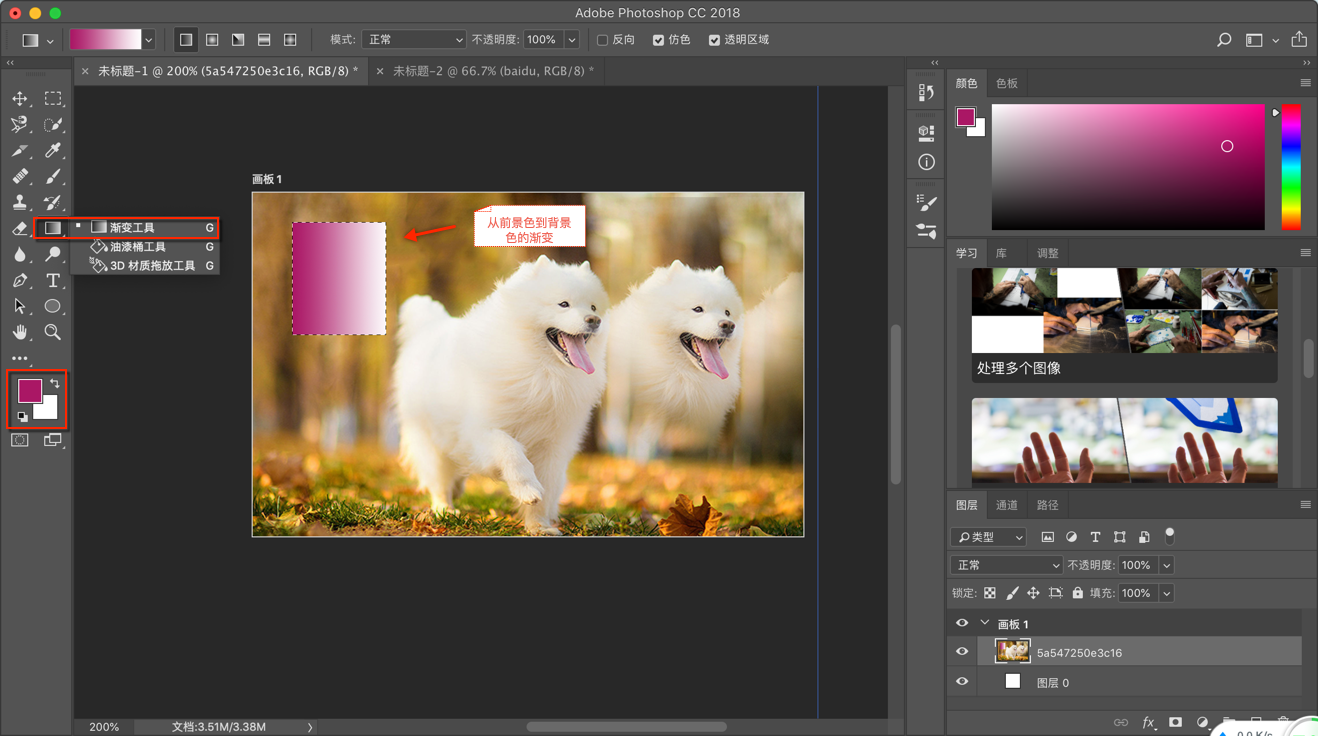1318x736 pixels.
Task: Switch to the 通道 tab
Action: pyautogui.click(x=1006, y=505)
